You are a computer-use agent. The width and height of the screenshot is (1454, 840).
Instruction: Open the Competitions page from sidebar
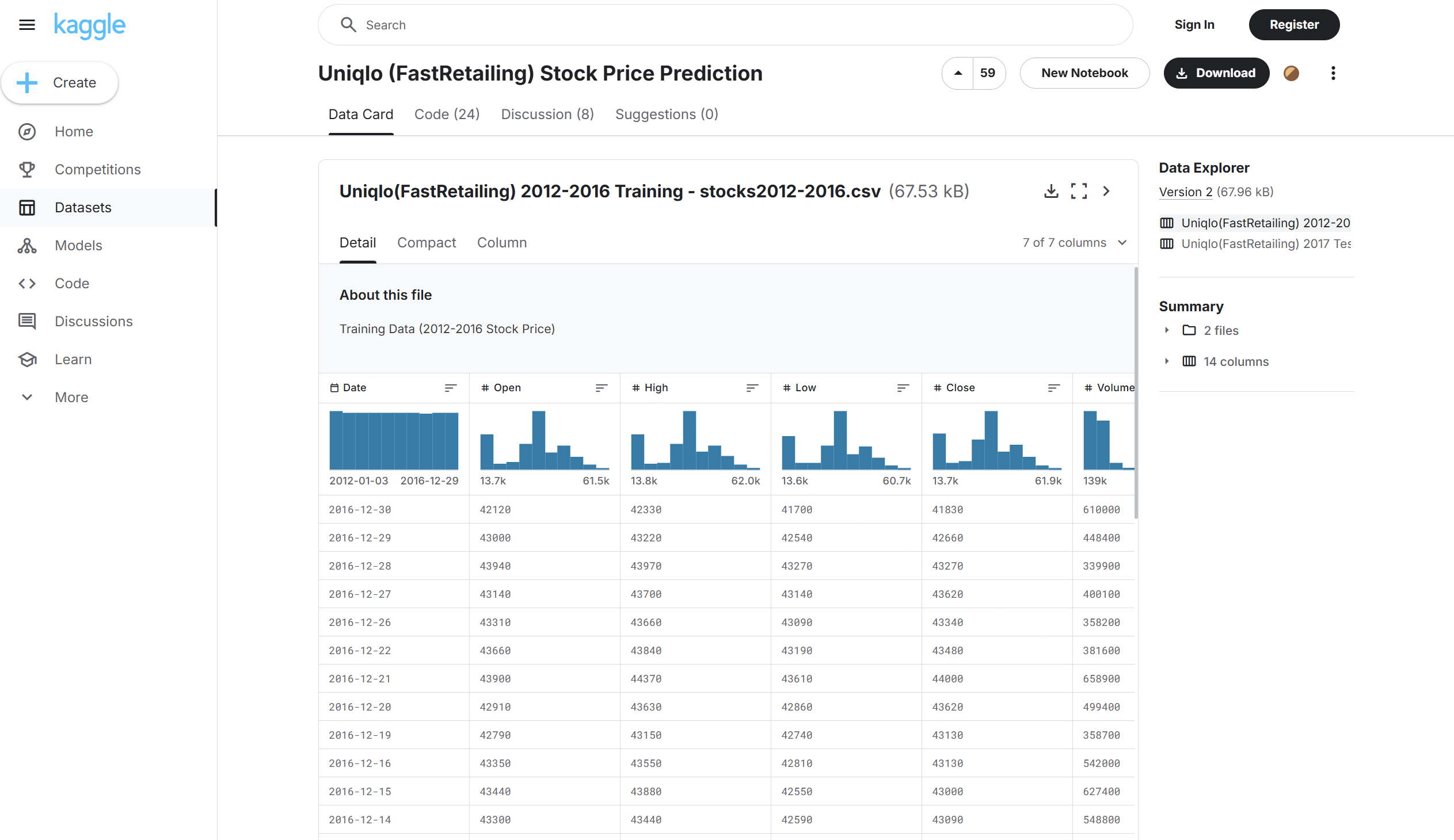point(97,170)
